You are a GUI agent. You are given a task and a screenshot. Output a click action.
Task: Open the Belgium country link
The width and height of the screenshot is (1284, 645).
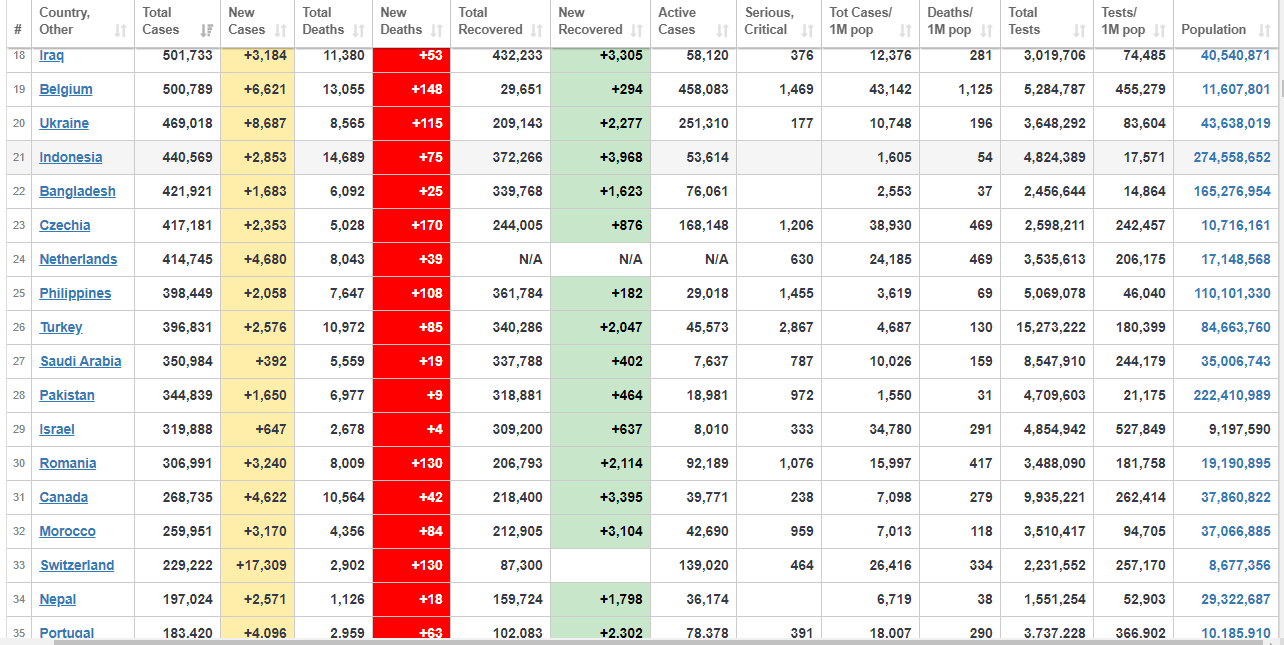pyautogui.click(x=66, y=89)
